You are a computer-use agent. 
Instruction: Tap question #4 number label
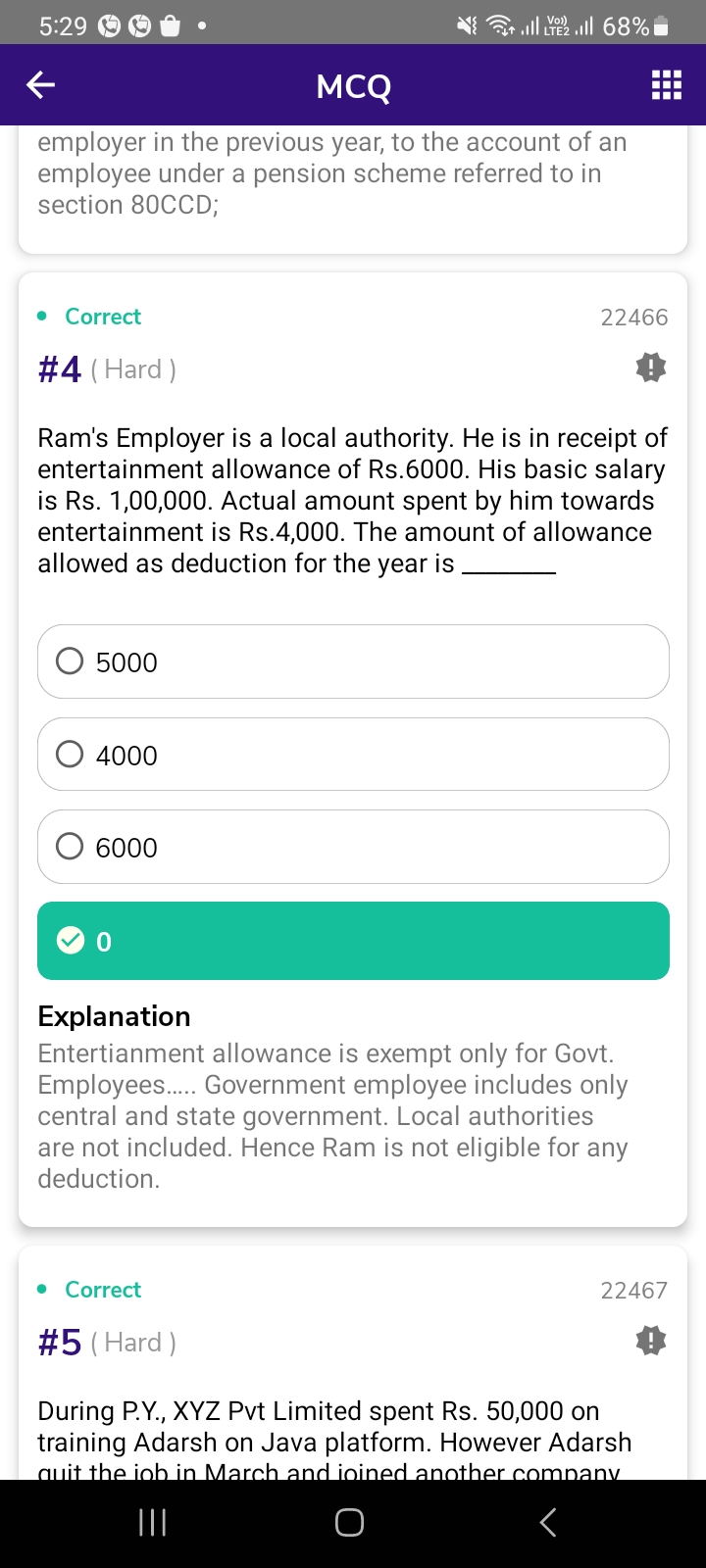[60, 369]
